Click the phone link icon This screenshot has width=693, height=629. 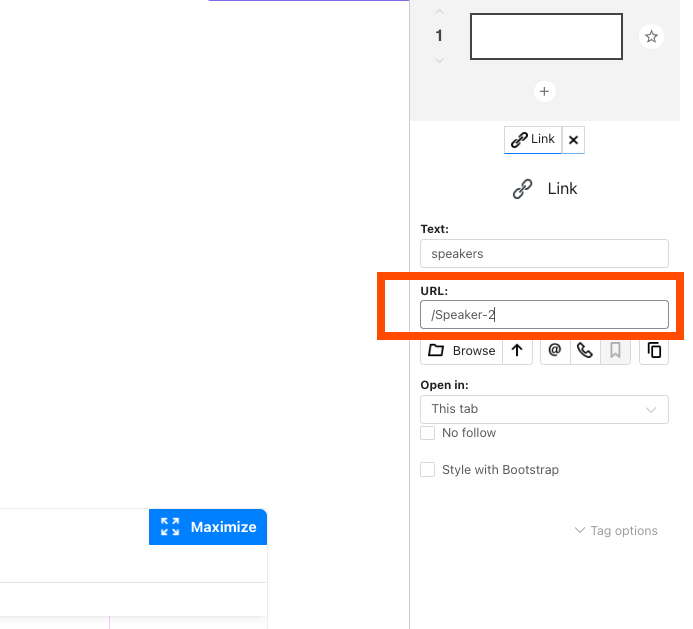[585, 350]
